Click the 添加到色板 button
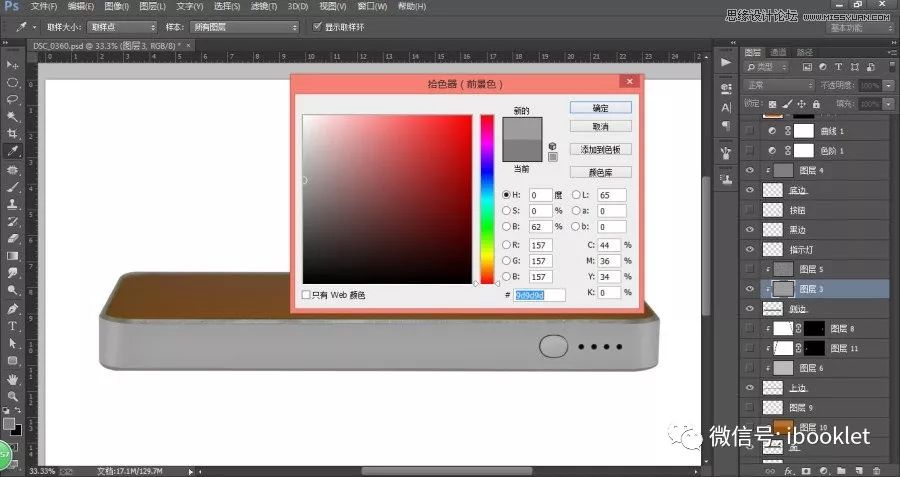 coord(600,149)
